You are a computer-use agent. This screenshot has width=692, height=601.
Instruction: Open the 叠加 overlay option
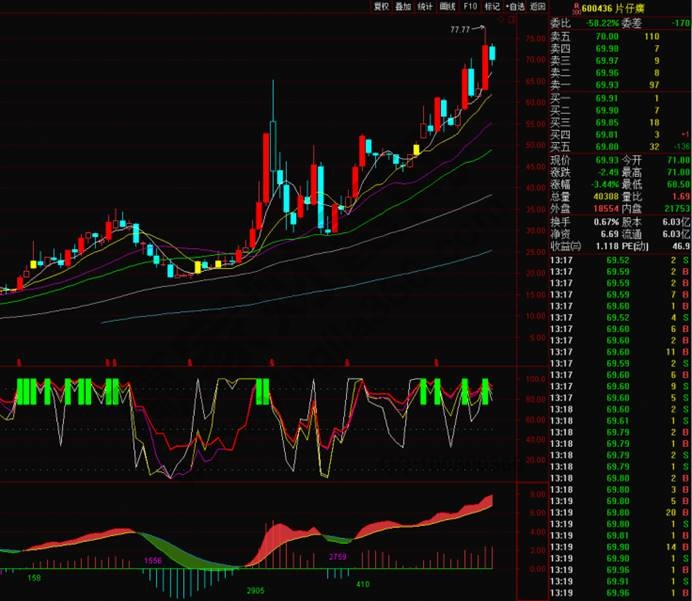click(x=403, y=6)
